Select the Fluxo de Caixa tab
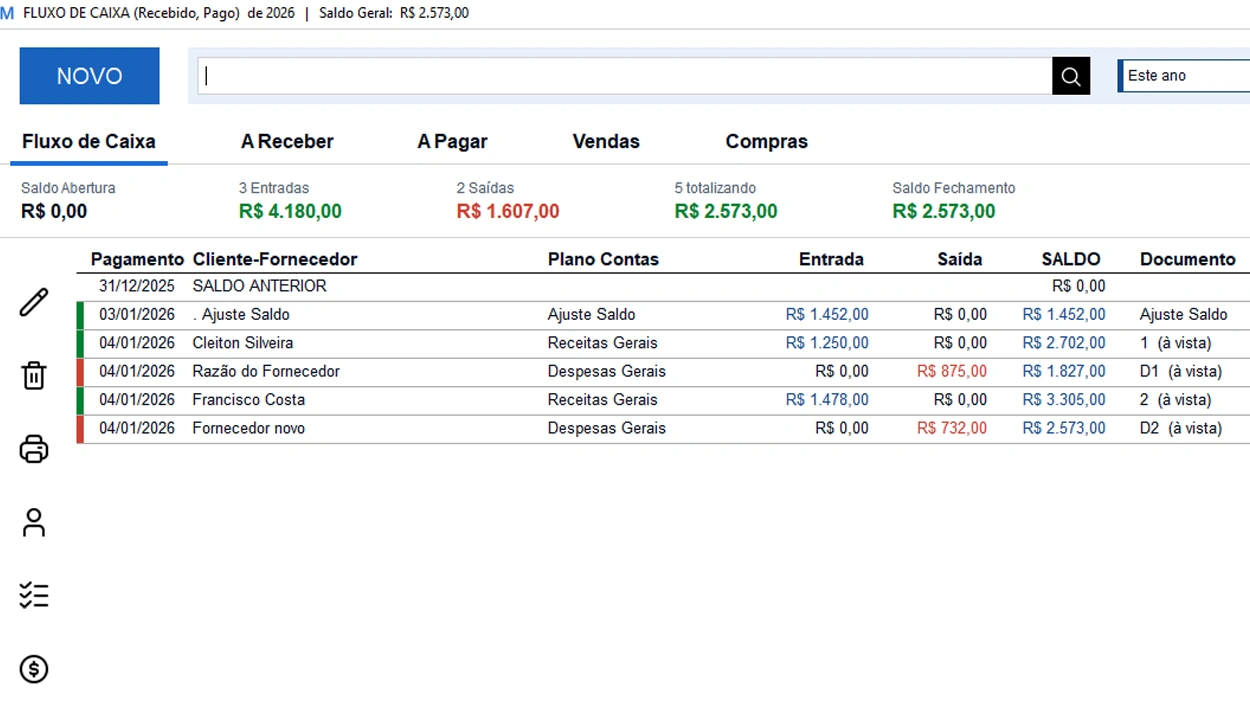Screen dimensions: 1250x703 [x=88, y=141]
